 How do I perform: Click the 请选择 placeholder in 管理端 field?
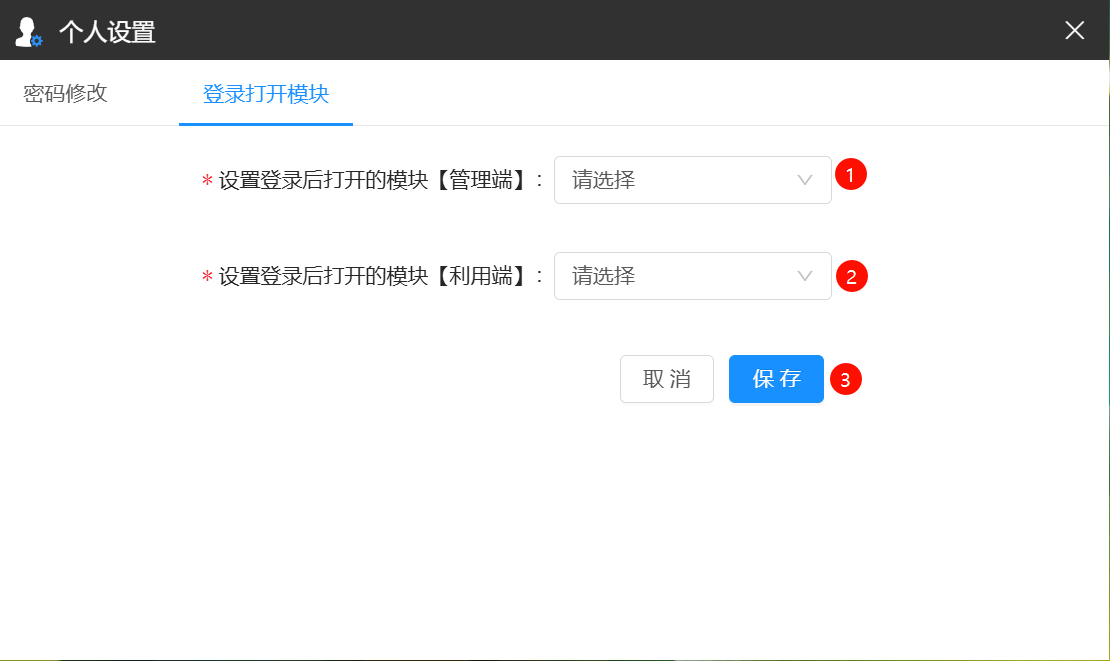pyautogui.click(x=604, y=180)
